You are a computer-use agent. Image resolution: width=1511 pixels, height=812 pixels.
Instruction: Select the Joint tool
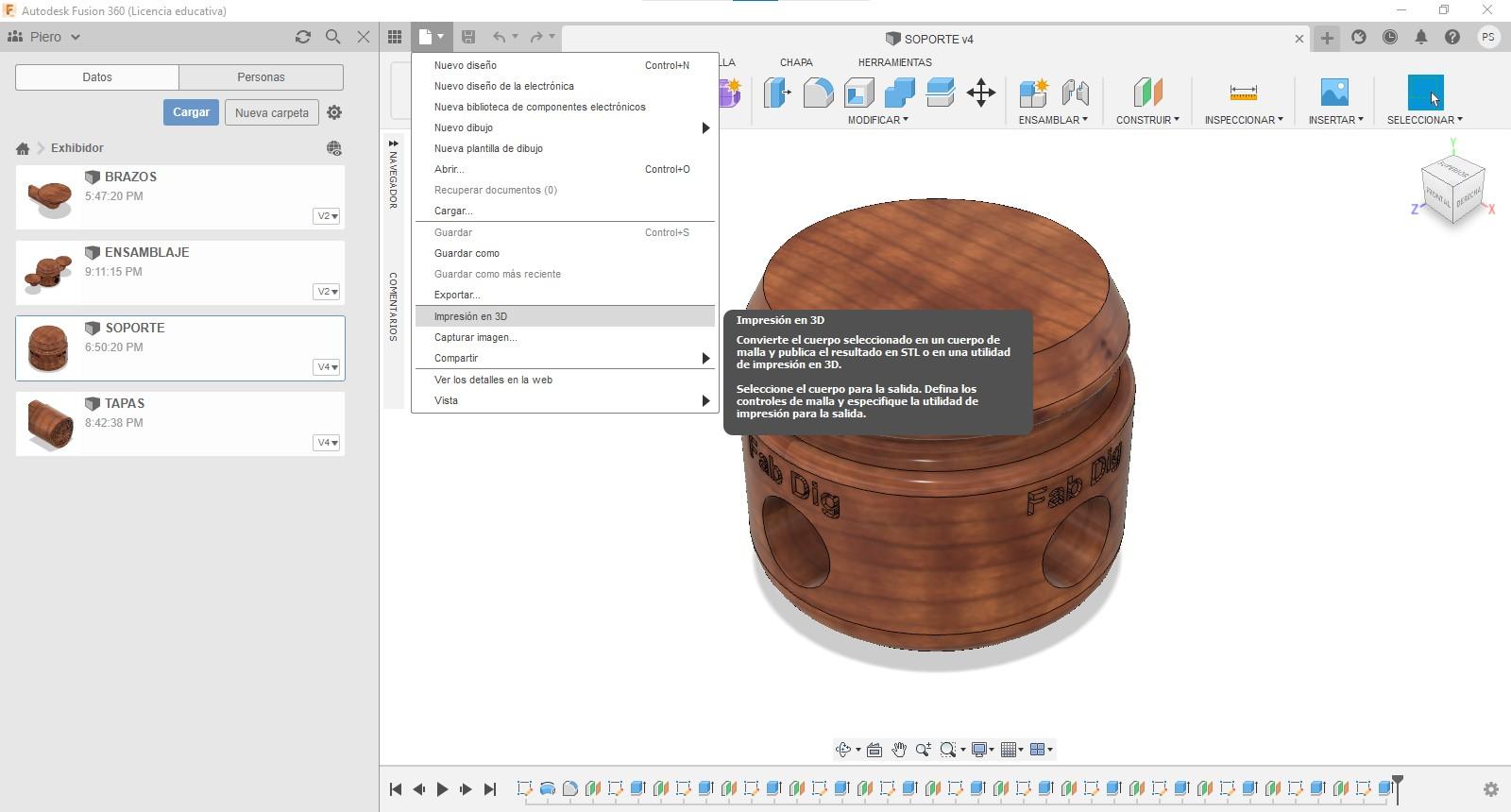(x=1076, y=93)
